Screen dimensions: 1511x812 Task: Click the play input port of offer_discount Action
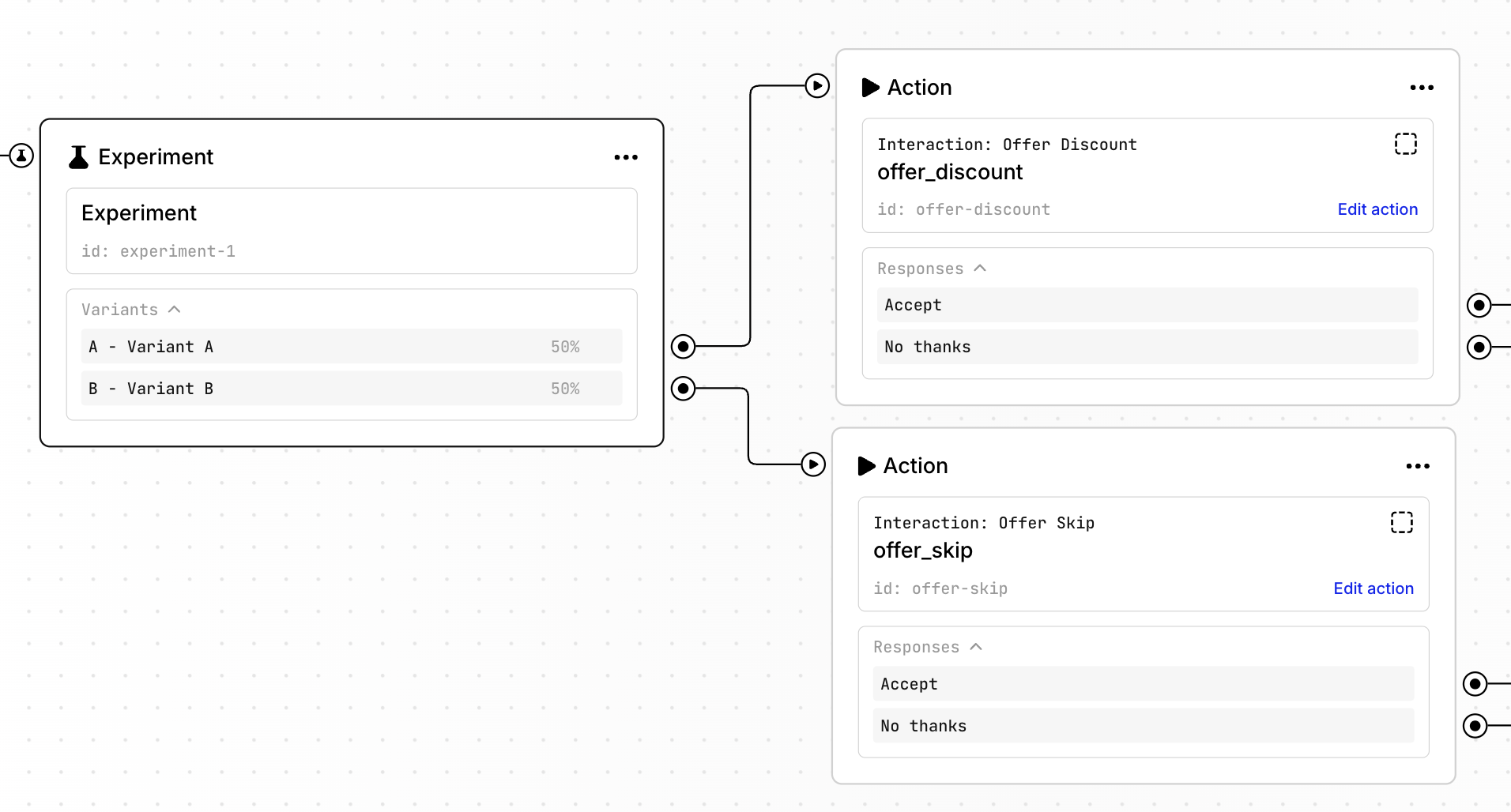coord(817,85)
